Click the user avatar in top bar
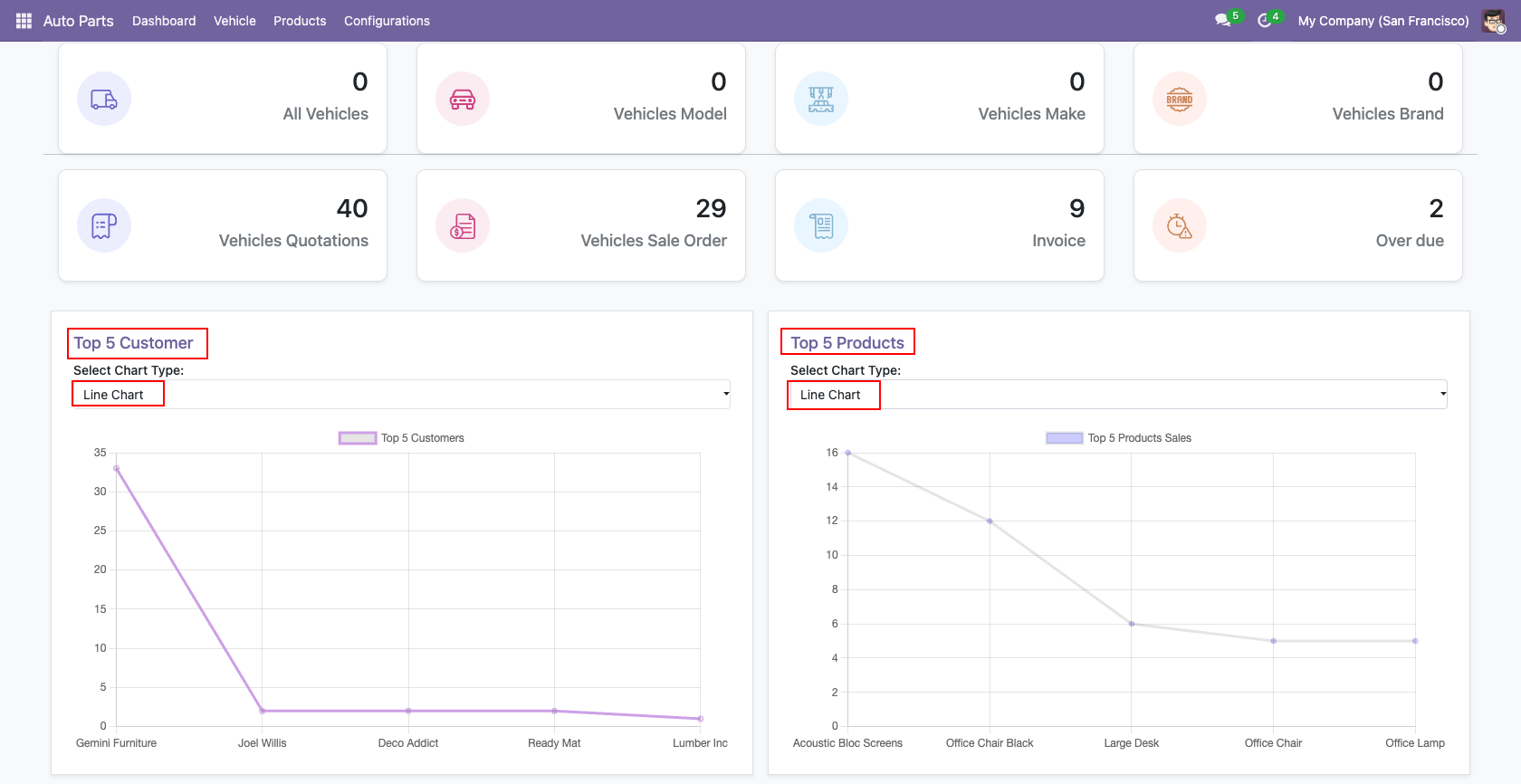1521x784 pixels. coord(1494,21)
